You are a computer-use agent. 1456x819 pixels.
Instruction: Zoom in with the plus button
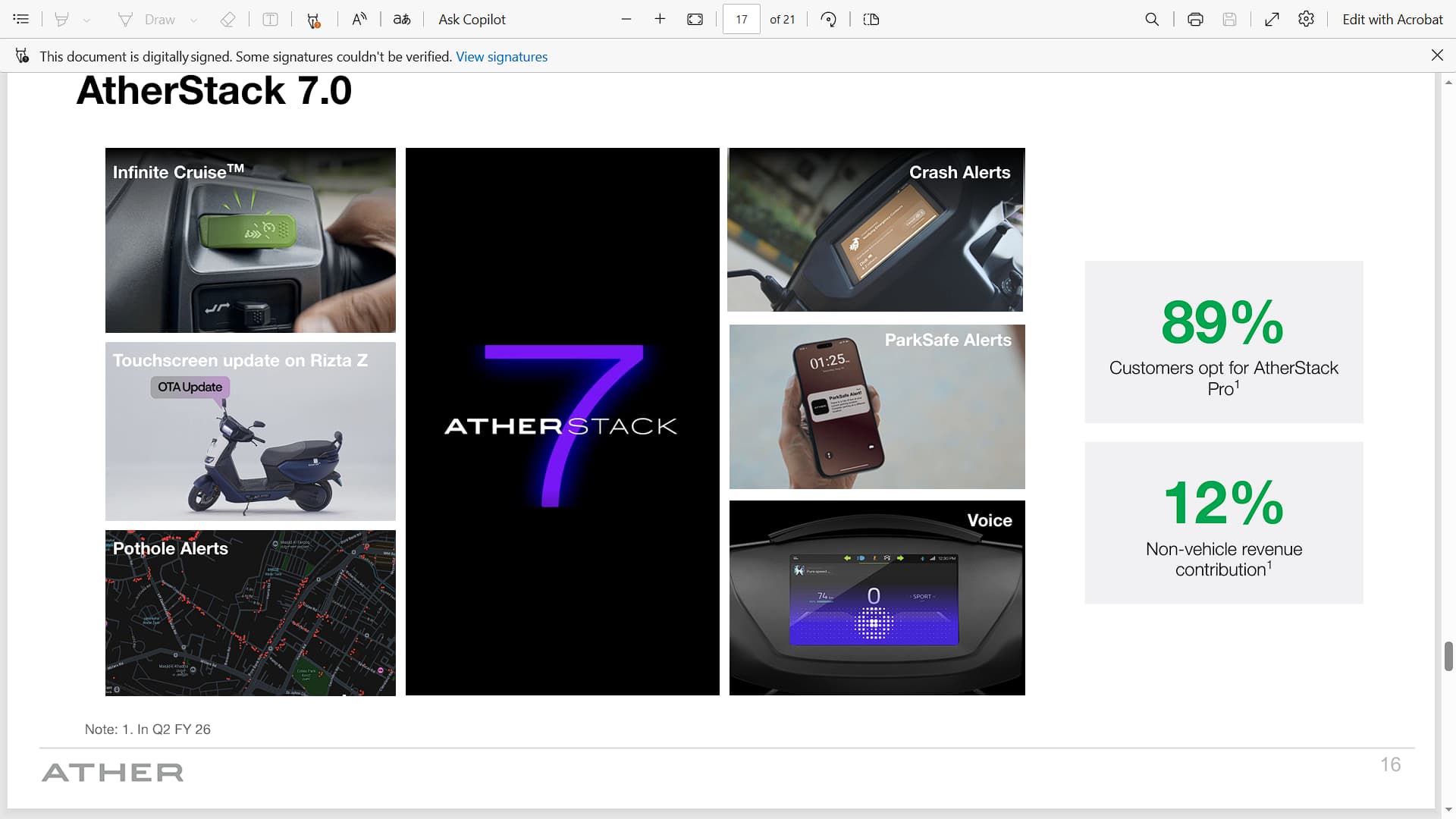point(660,19)
